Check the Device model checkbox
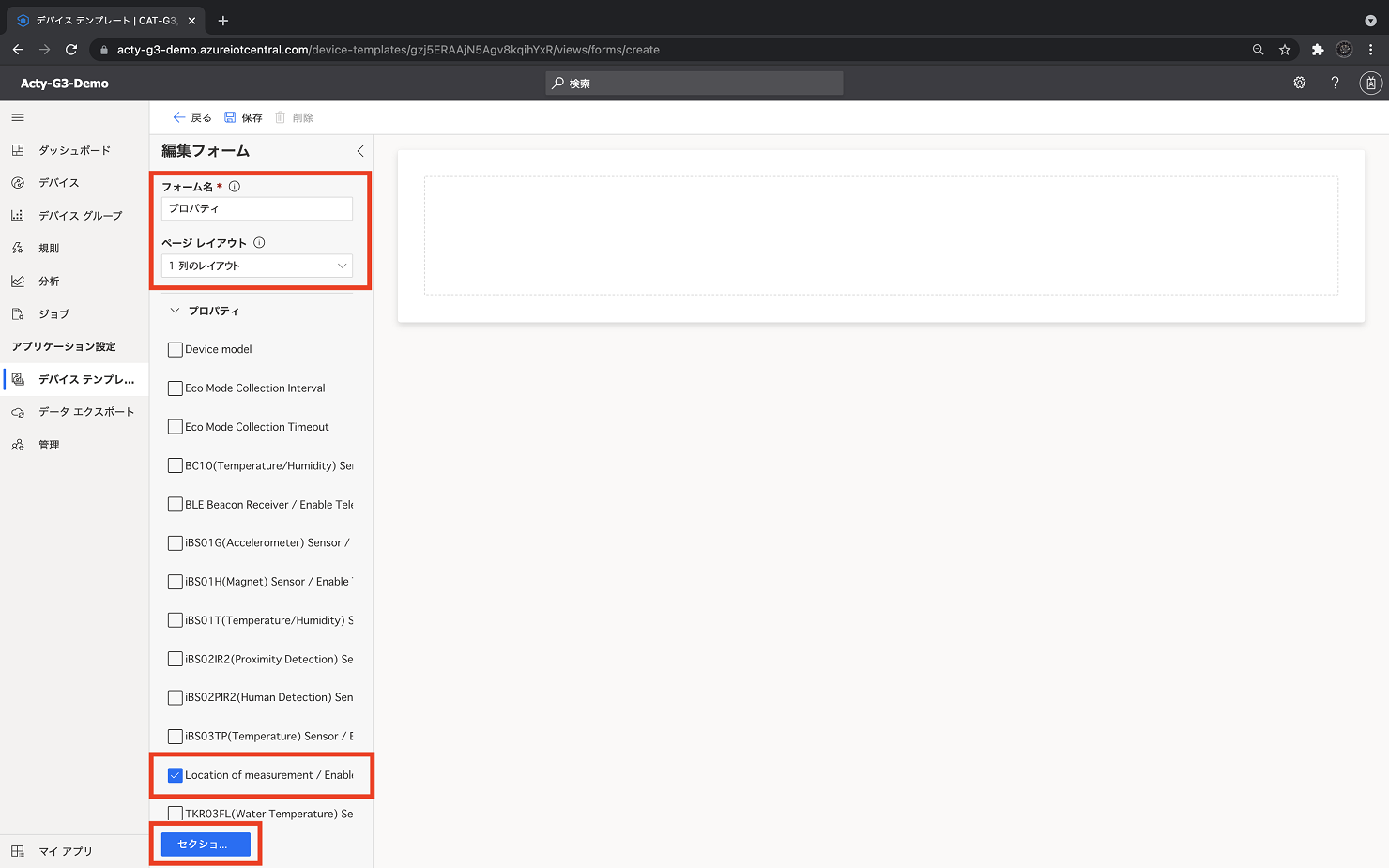 (x=176, y=349)
